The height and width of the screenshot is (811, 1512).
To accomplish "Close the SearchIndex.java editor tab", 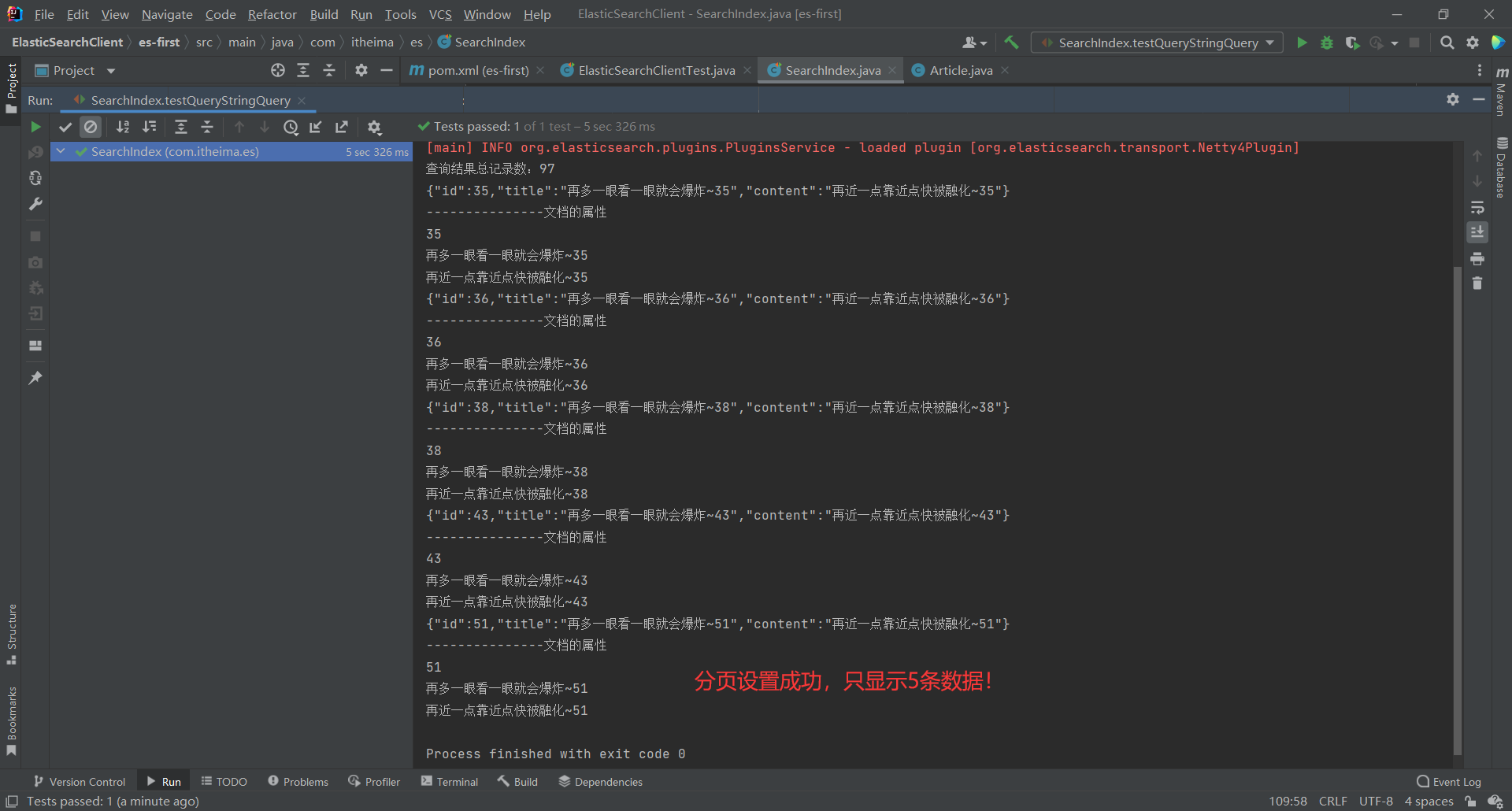I will point(892,71).
